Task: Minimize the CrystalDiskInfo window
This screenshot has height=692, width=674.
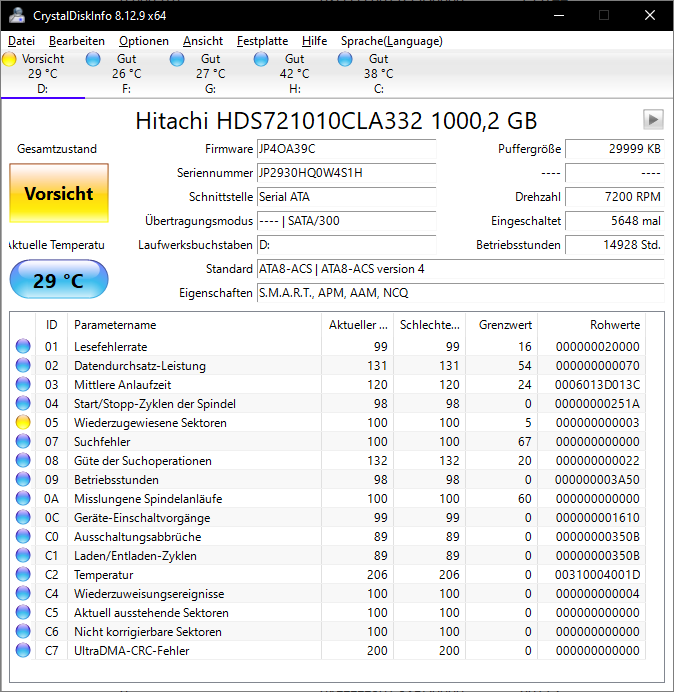Action: 559,15
